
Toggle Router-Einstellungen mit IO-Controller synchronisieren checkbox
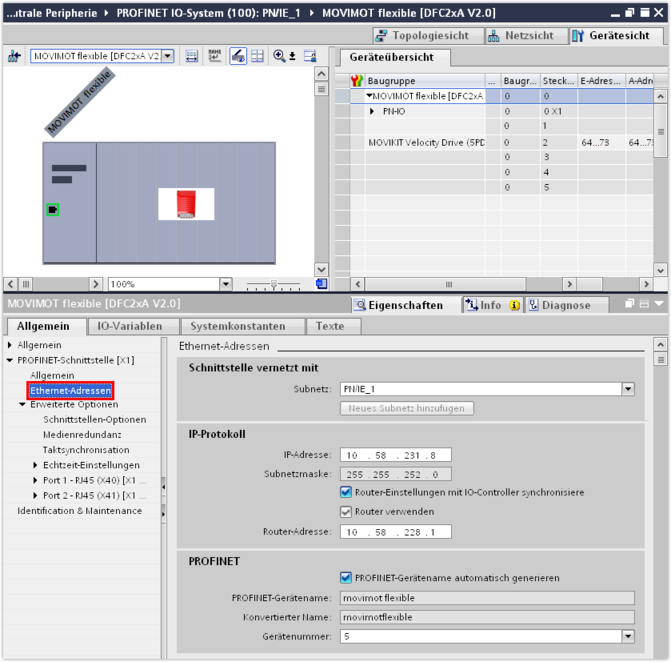click(346, 492)
